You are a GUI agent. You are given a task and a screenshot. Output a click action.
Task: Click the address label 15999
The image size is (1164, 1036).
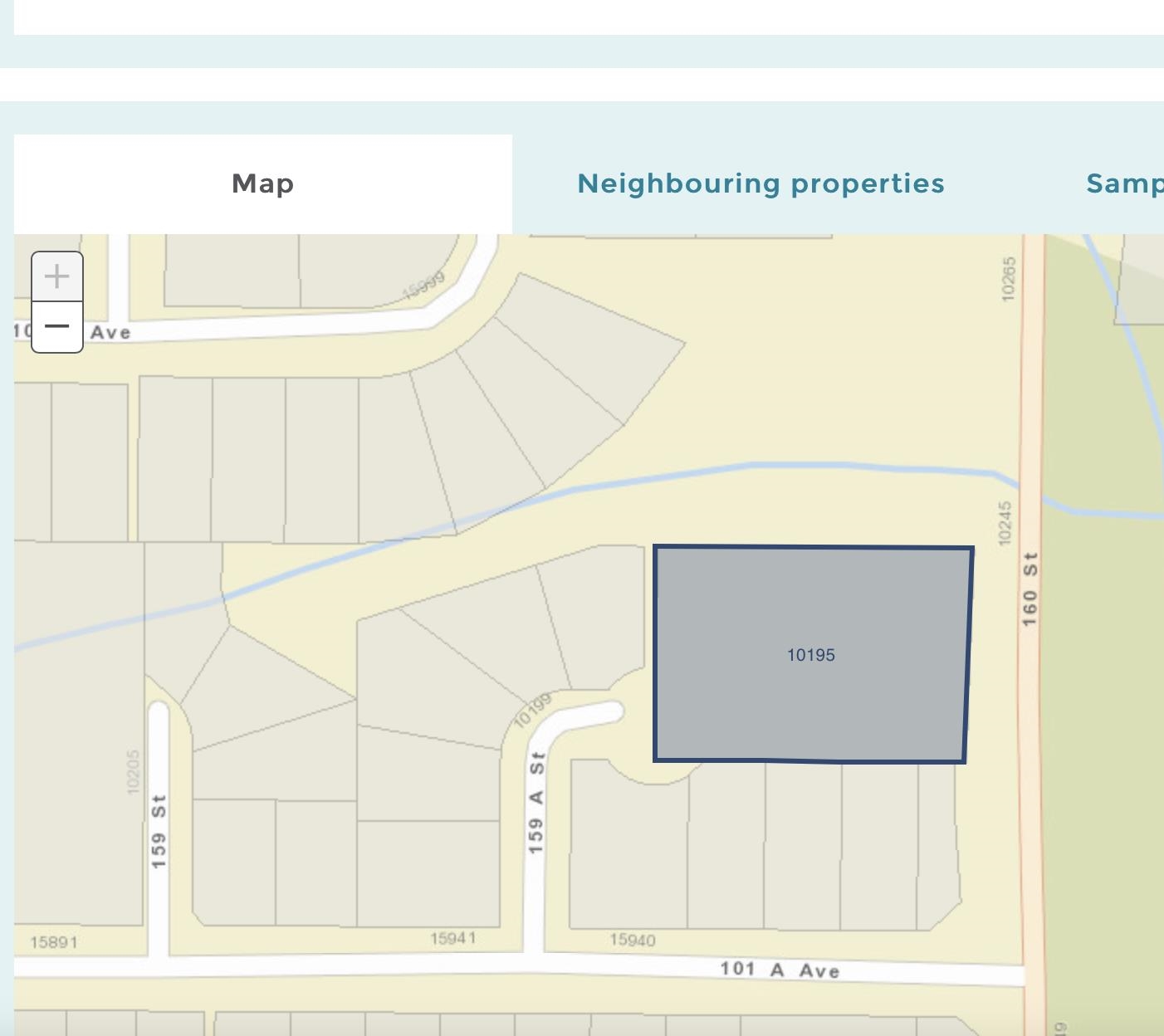pyautogui.click(x=424, y=285)
